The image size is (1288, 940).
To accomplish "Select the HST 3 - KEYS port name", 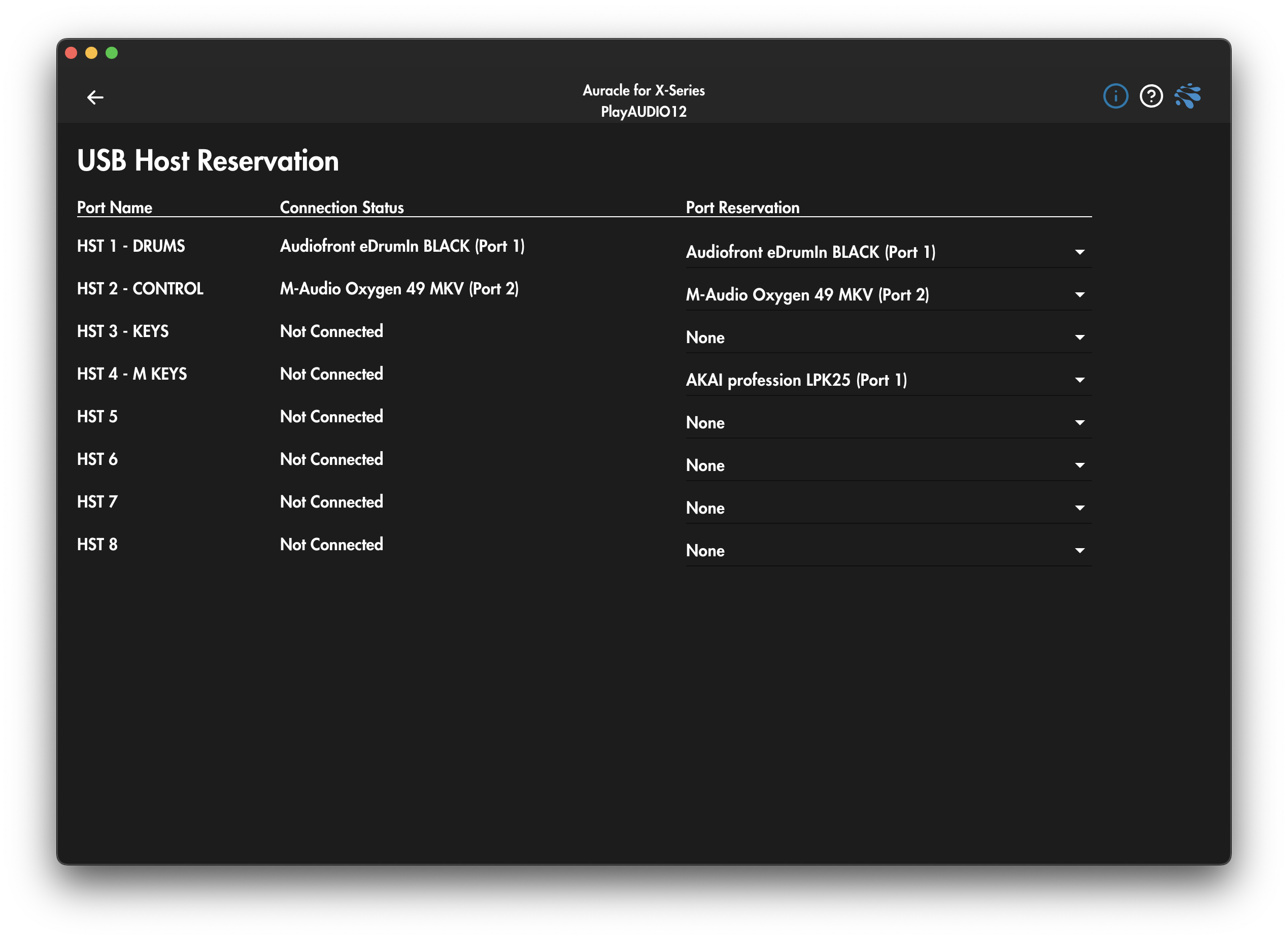I will point(123,331).
